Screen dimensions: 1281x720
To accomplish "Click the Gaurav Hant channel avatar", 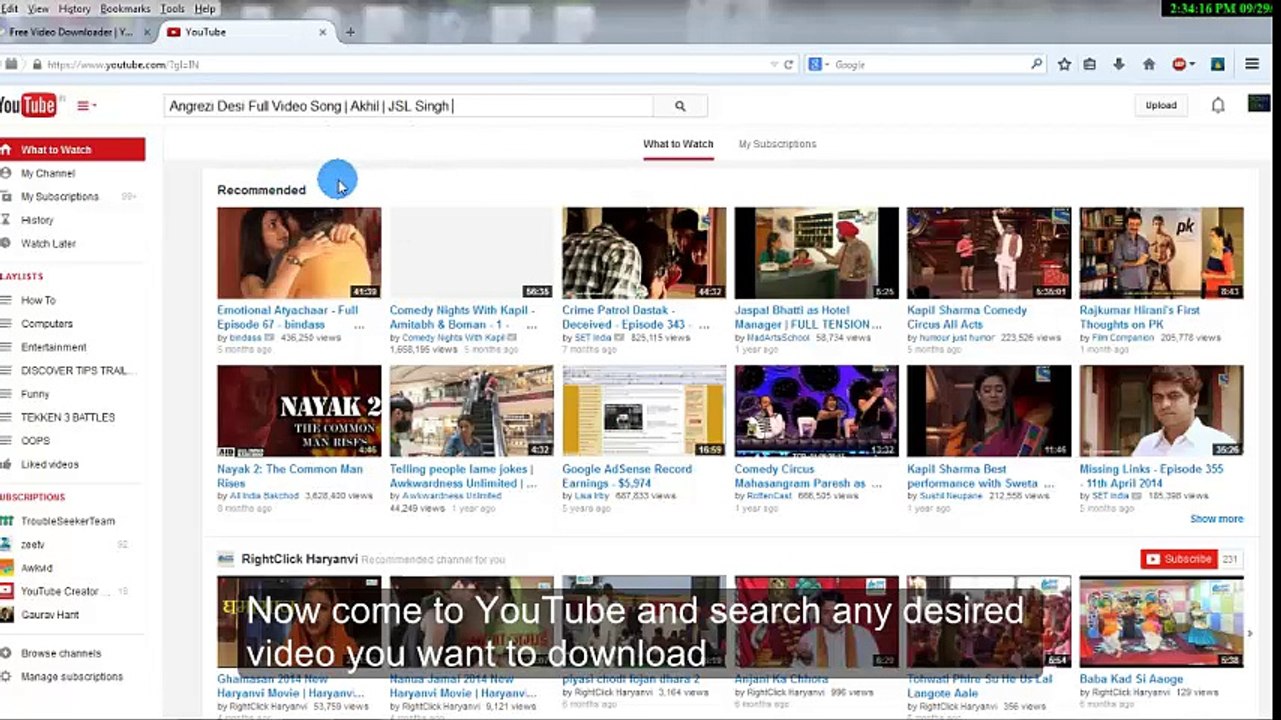I will tap(7, 615).
